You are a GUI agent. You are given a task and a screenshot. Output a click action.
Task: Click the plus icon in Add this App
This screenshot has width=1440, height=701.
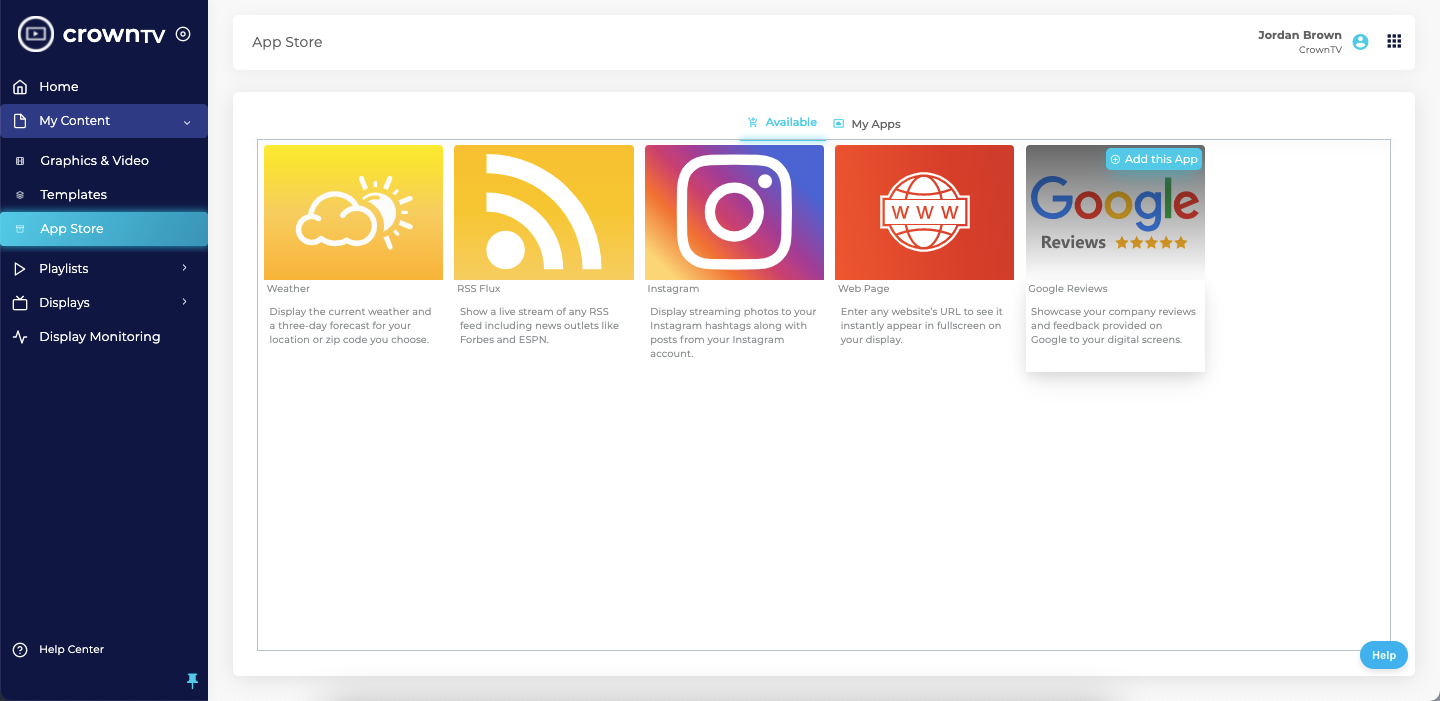pos(1115,160)
